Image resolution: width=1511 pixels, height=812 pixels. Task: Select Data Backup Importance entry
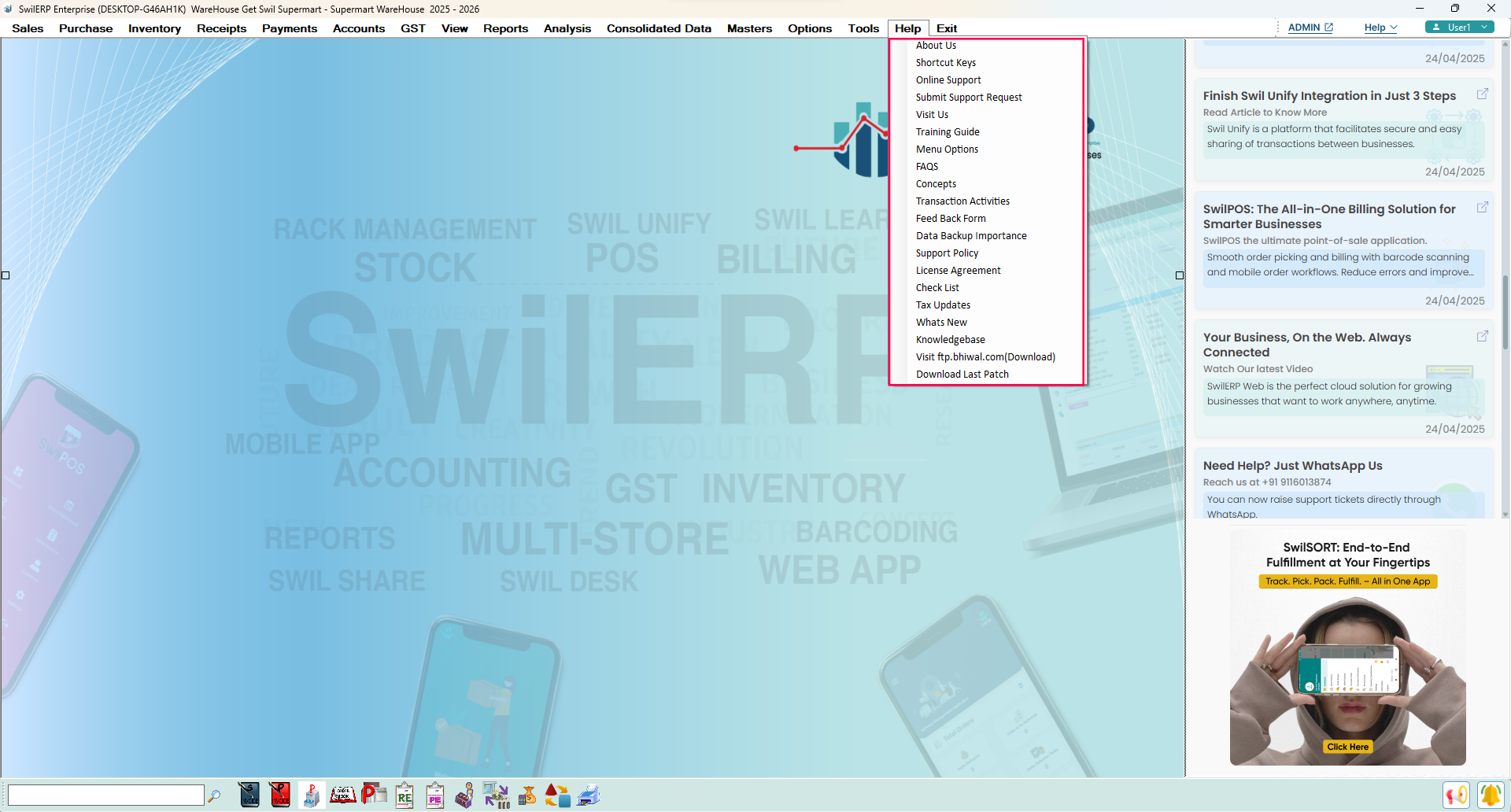pos(971,236)
